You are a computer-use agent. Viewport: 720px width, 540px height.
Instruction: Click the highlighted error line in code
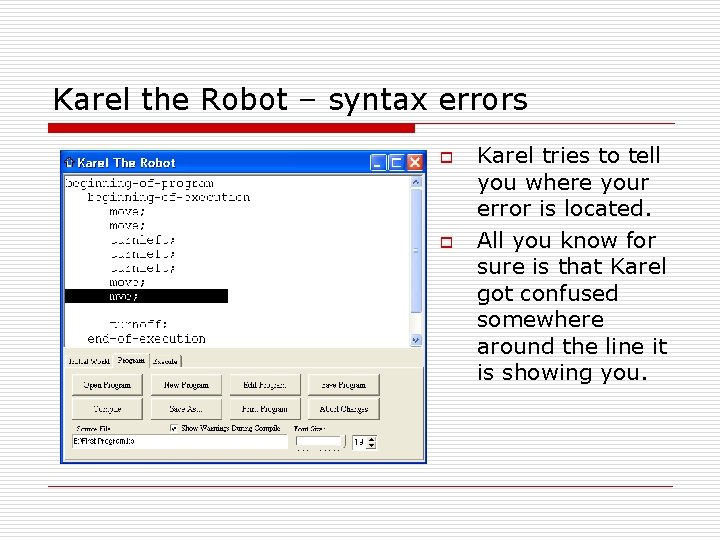coord(146,296)
